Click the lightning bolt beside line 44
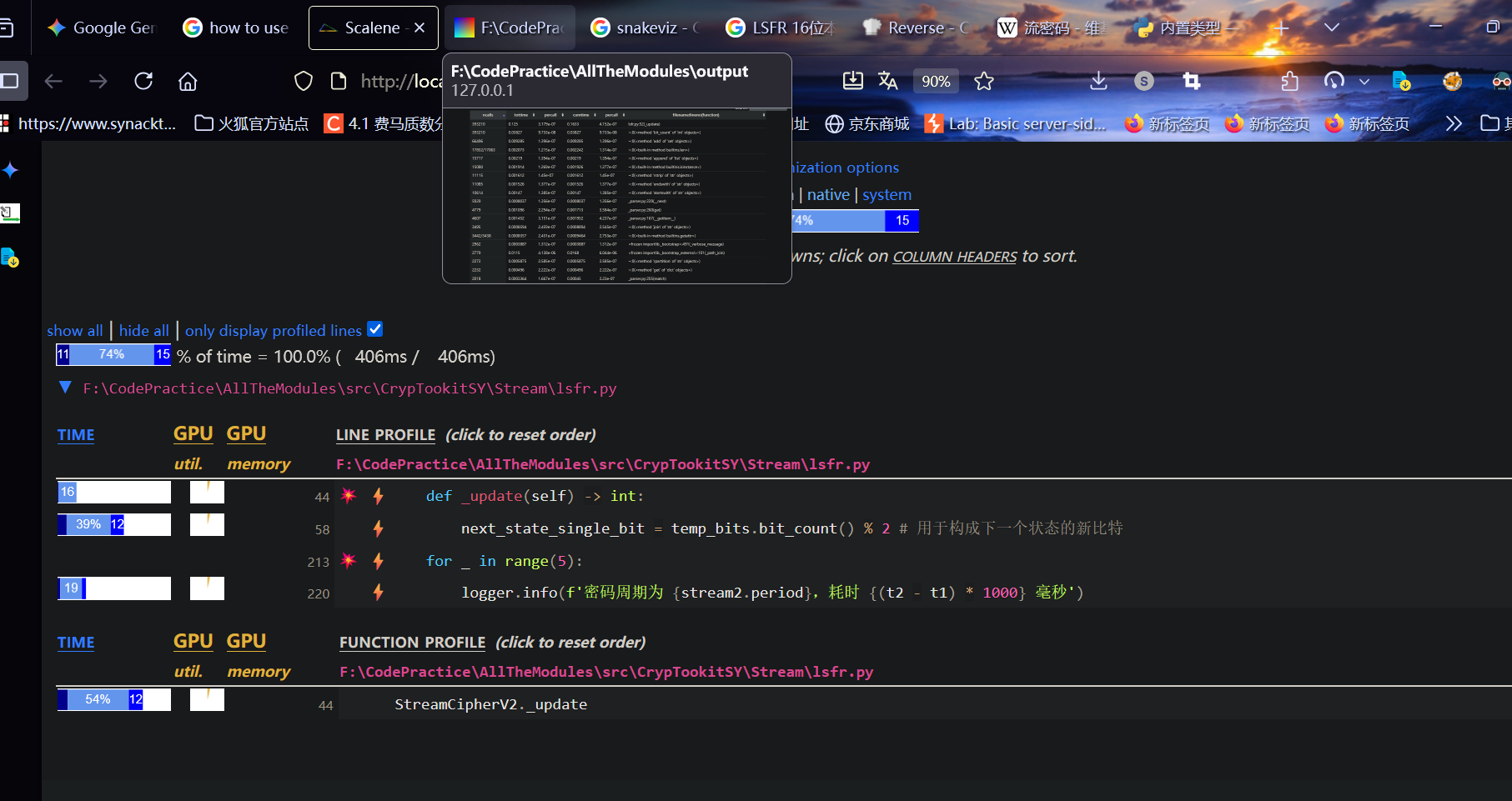The width and height of the screenshot is (1512, 801). coord(379,496)
